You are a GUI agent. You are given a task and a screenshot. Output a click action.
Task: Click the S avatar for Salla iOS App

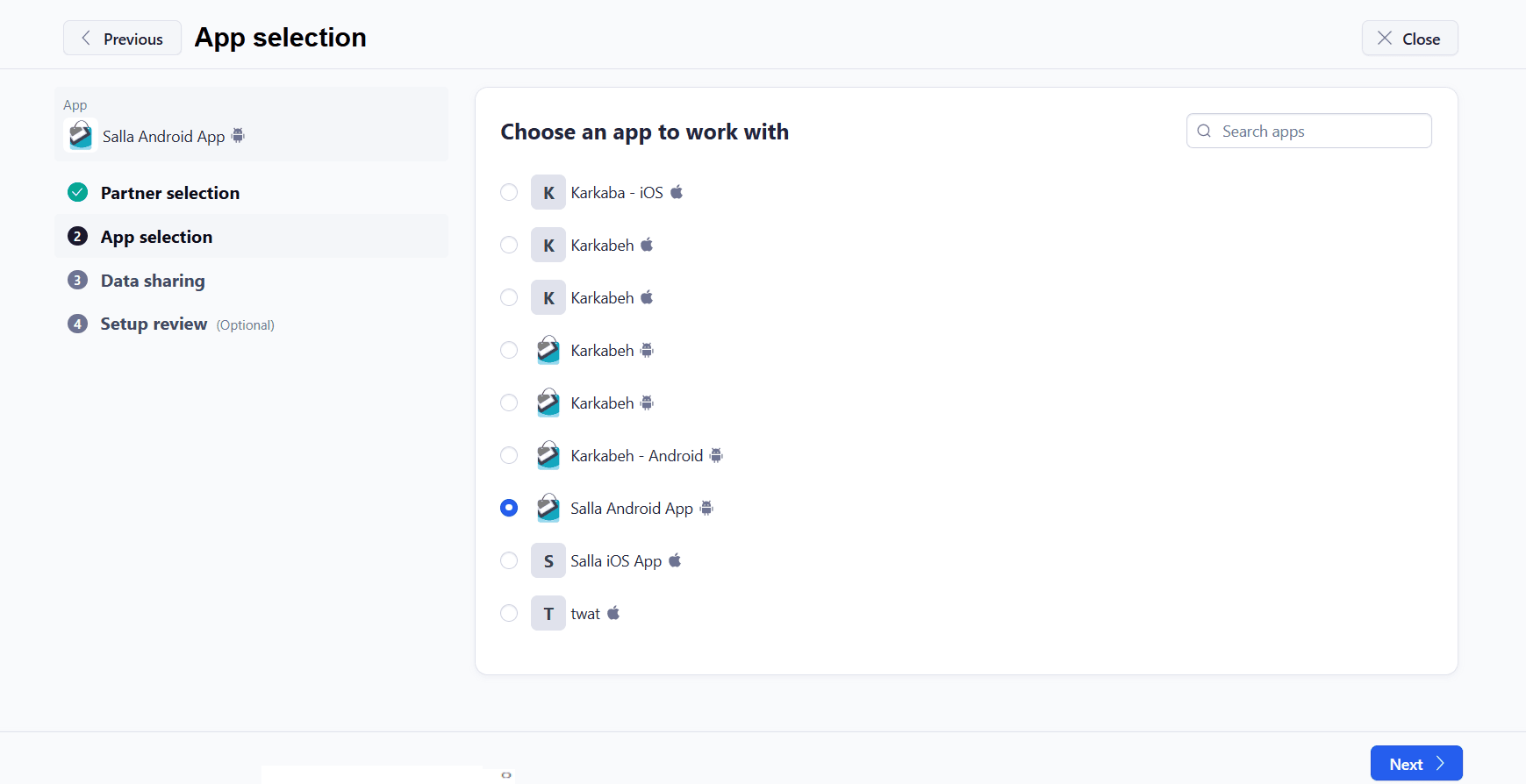(548, 561)
